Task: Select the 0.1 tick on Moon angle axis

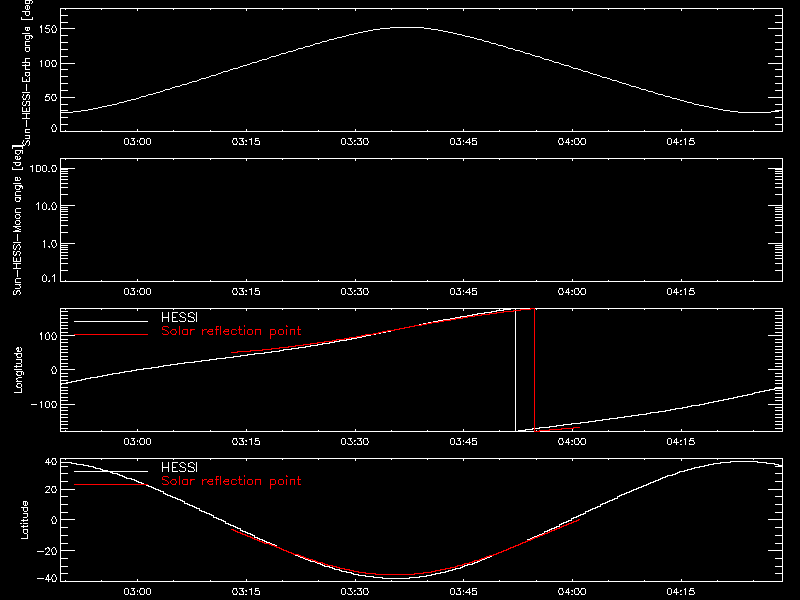Action: click(49, 279)
